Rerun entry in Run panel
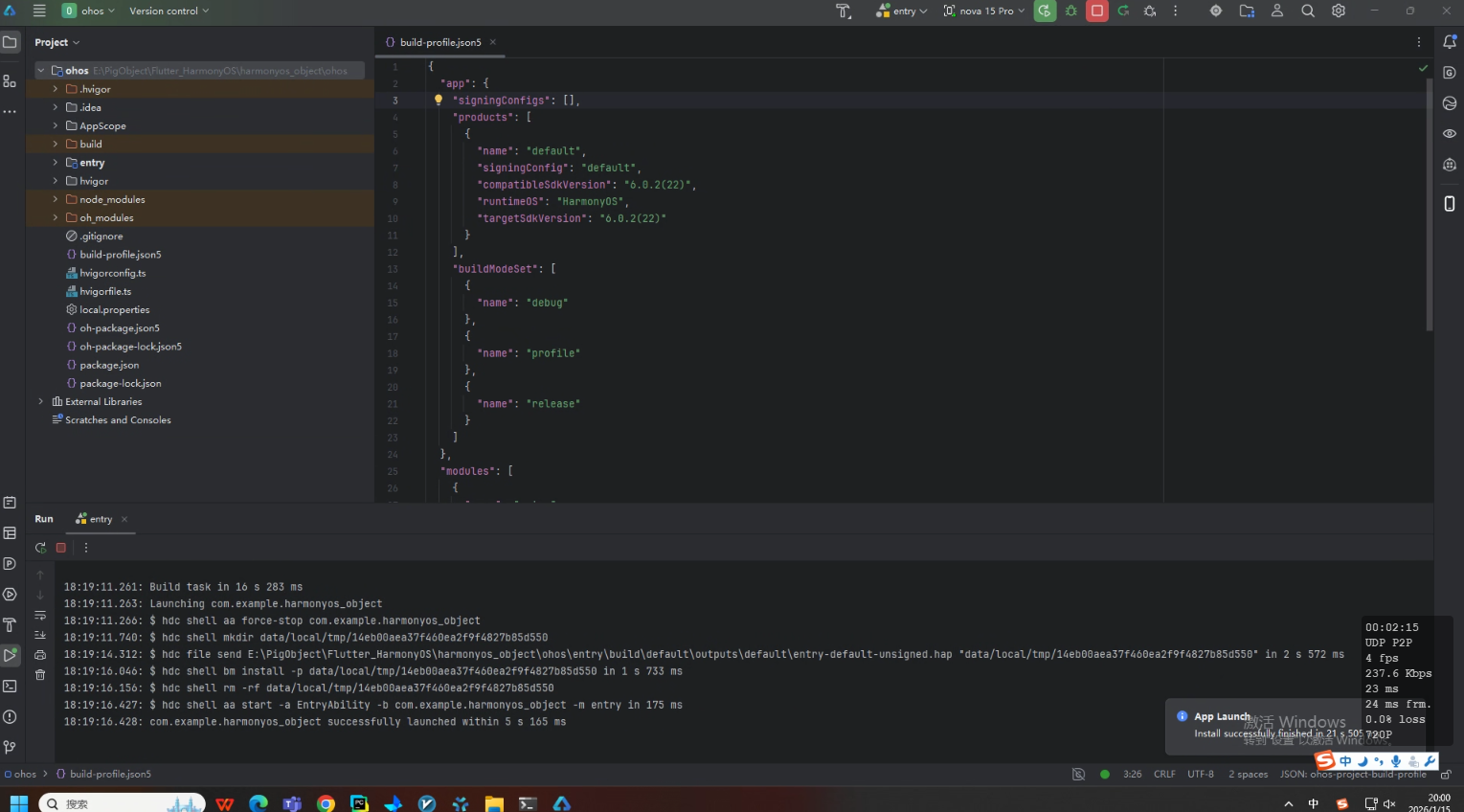The width and height of the screenshot is (1464, 812). pyautogui.click(x=40, y=548)
